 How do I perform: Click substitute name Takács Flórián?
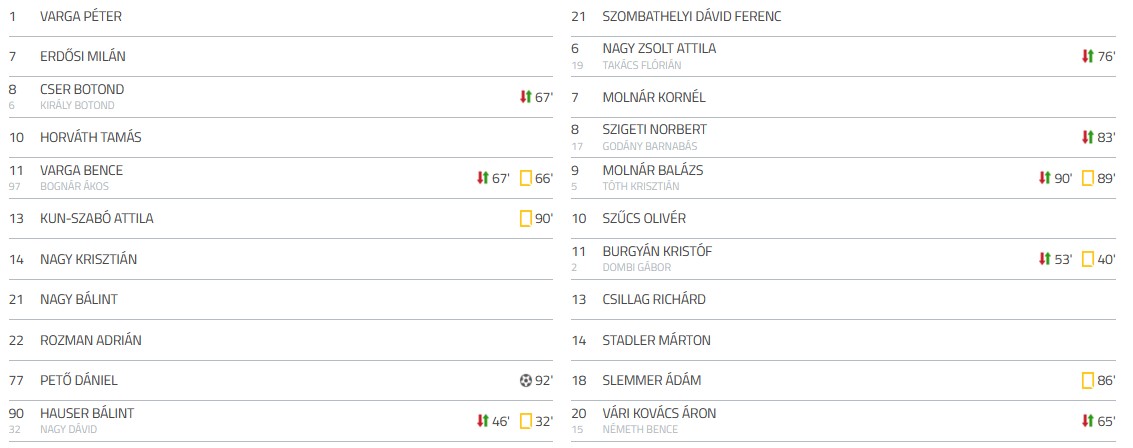(641, 65)
